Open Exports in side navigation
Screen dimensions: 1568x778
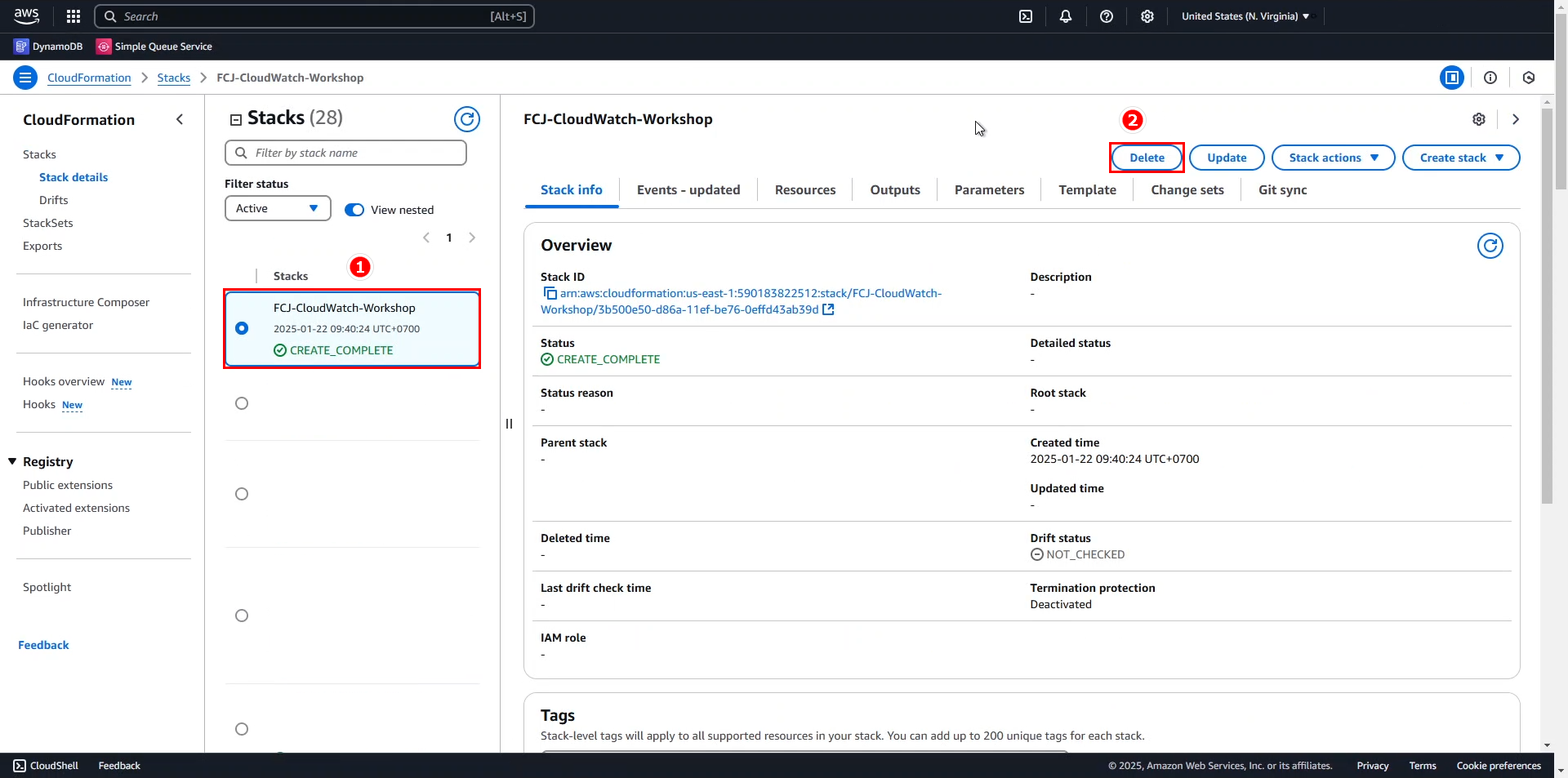click(x=42, y=246)
